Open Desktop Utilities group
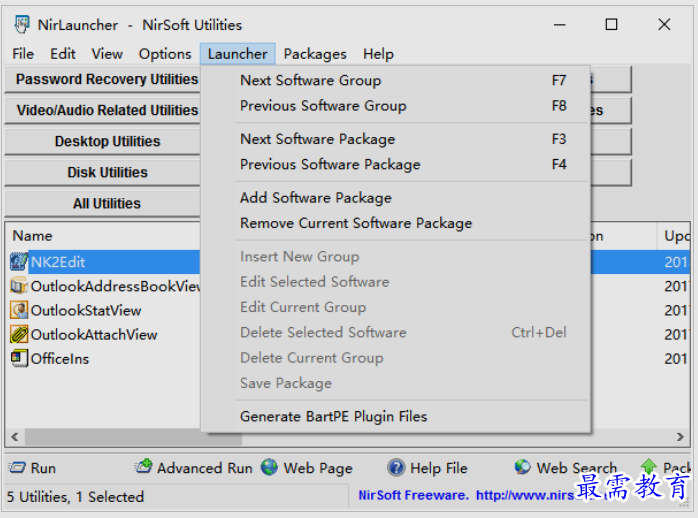 (103, 142)
